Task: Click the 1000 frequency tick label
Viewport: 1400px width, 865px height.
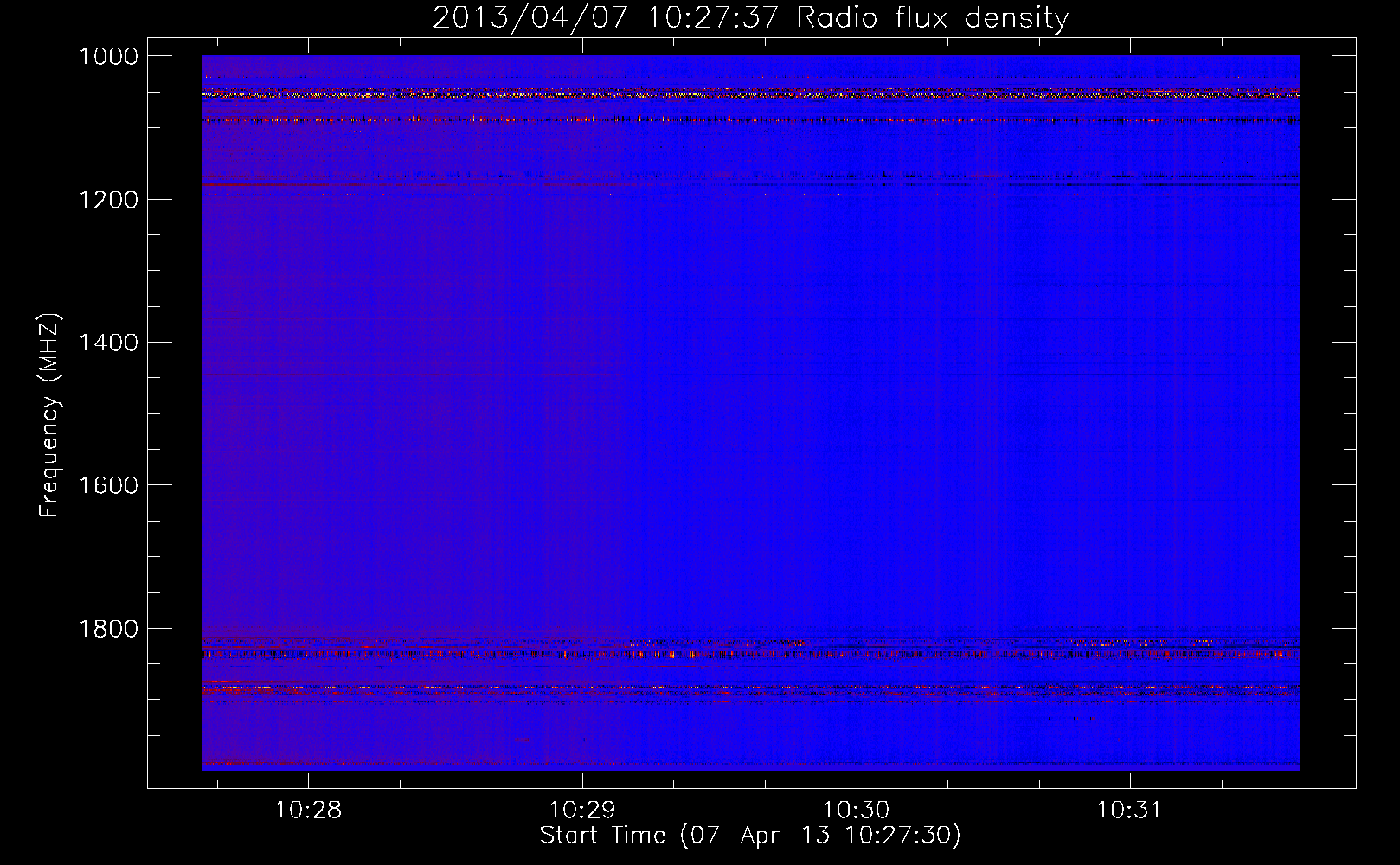Action: click(108, 56)
